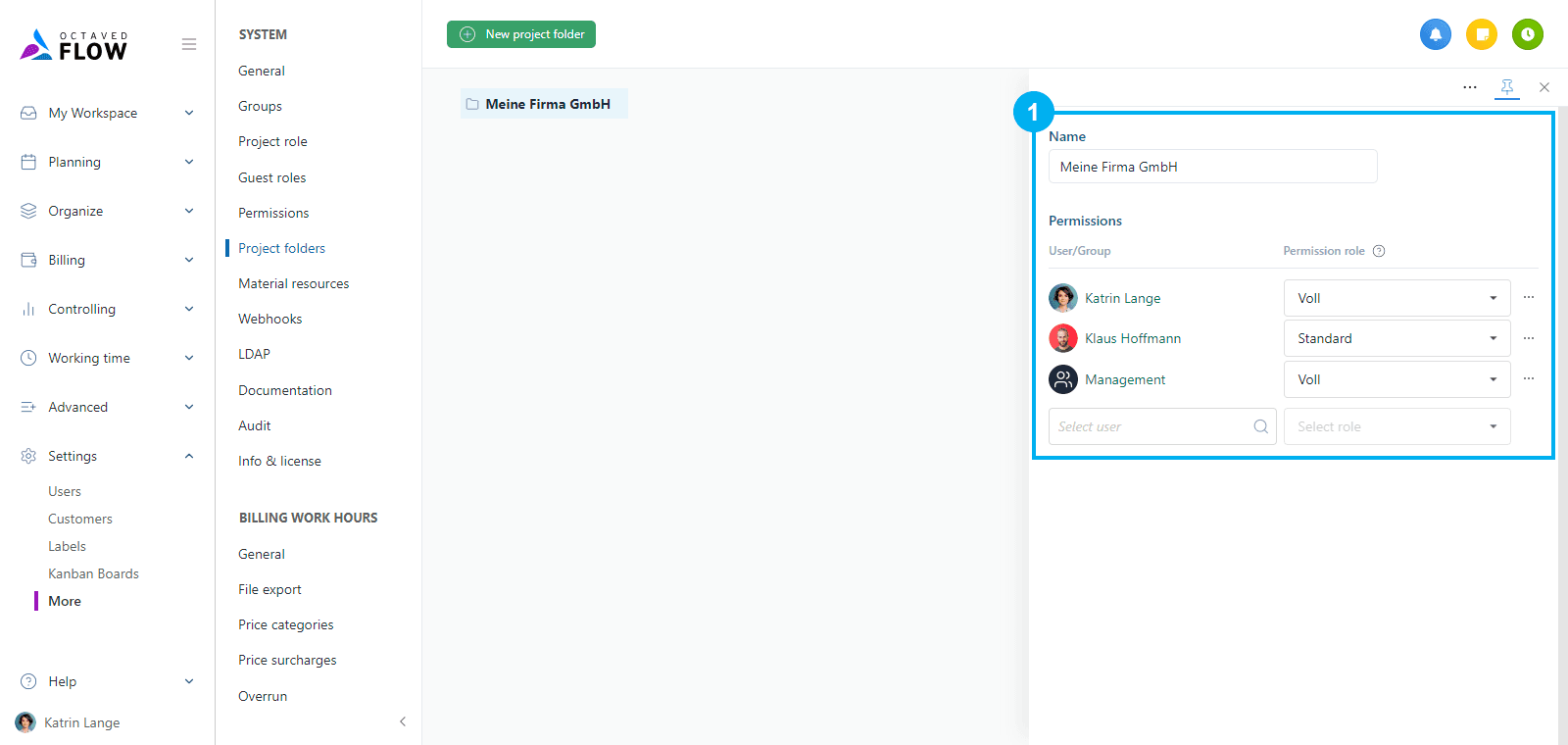Open more options for Management group row
This screenshot has height=745, width=1568.
point(1528,379)
